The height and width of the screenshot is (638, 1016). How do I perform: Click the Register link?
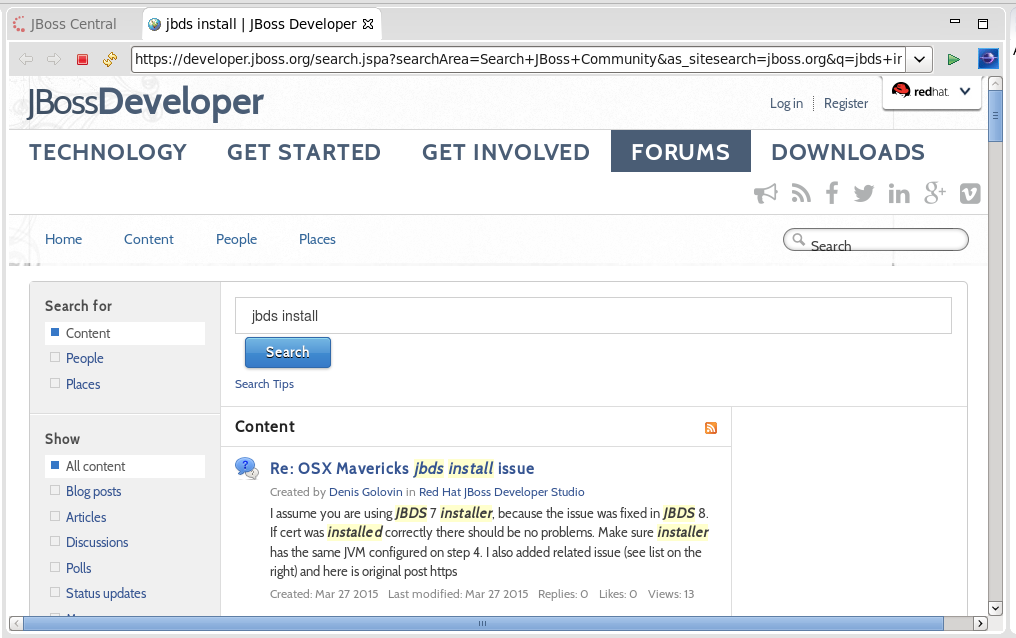coord(846,104)
